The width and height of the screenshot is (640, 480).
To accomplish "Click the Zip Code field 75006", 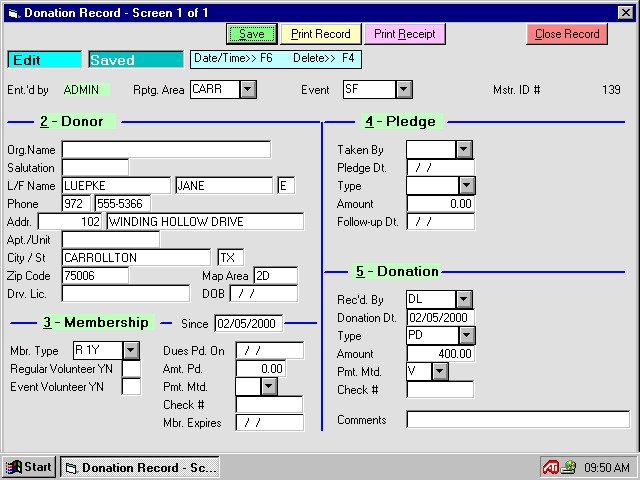I will 95,276.
